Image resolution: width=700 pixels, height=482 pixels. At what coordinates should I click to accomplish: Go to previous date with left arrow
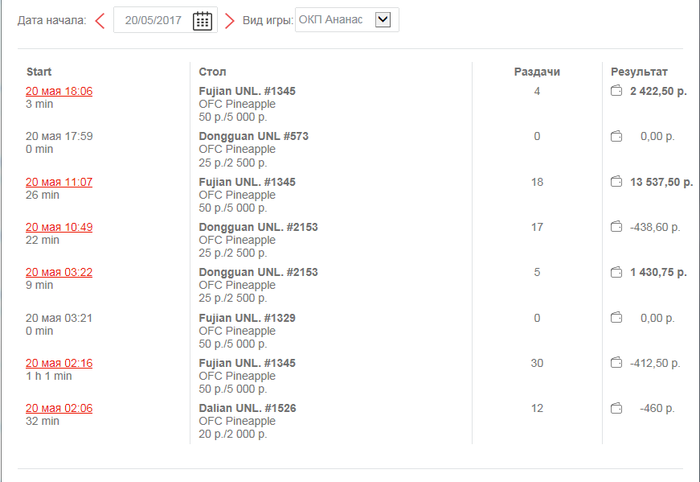[x=100, y=21]
